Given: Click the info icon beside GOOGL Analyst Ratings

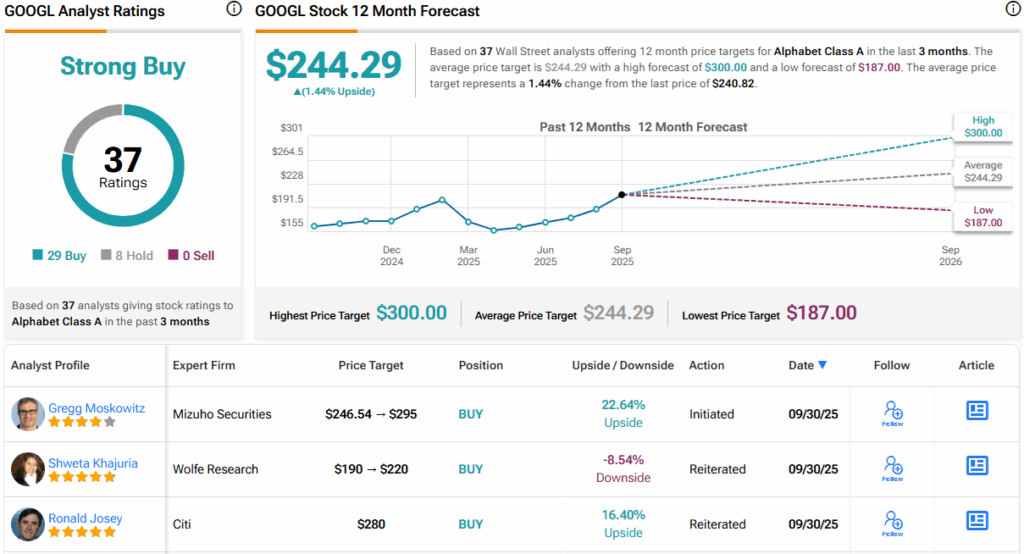Looking at the screenshot, I should point(234,10).
